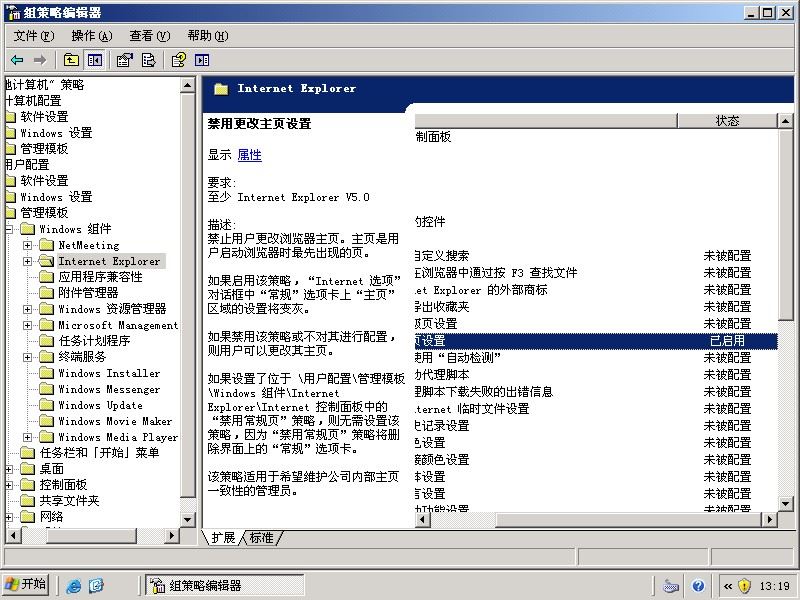Click the Export List toolbar icon
The width and height of the screenshot is (800, 600).
pos(148,60)
